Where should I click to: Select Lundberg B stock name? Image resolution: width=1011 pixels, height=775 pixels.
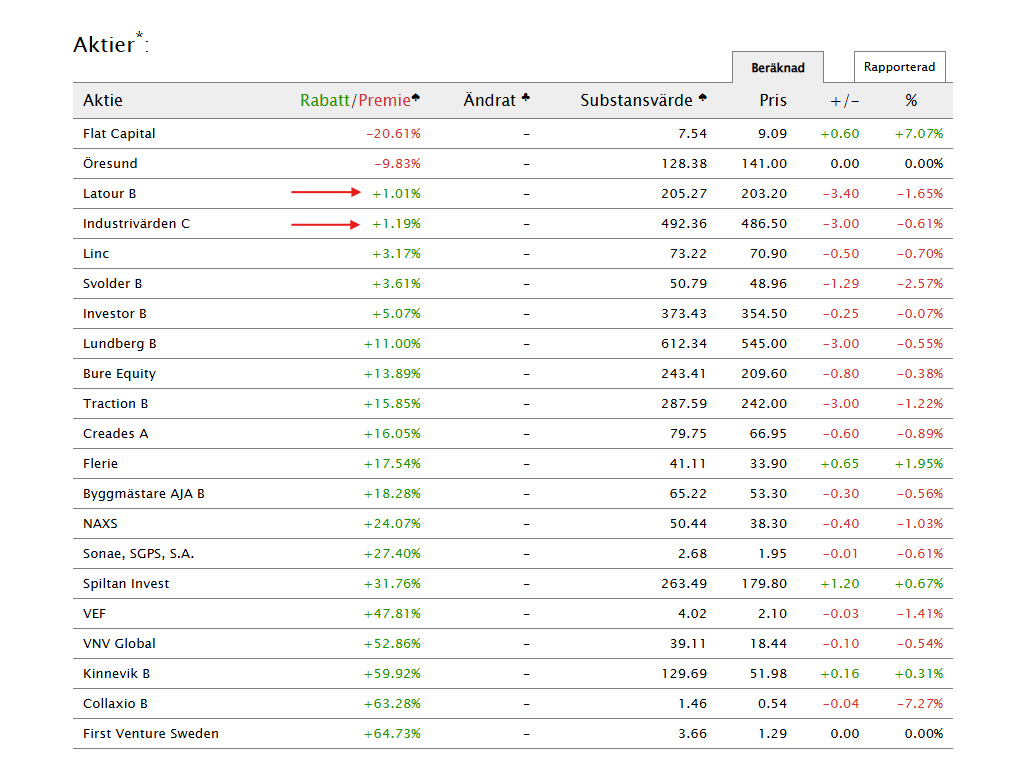coord(120,344)
